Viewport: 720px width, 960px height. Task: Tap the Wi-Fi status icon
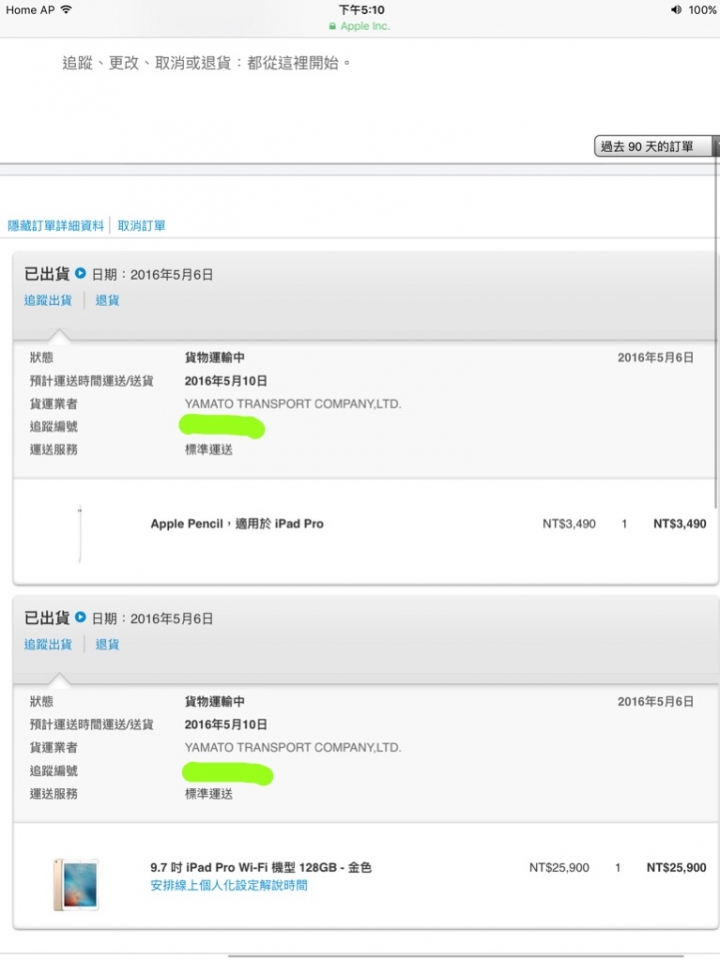66,9
